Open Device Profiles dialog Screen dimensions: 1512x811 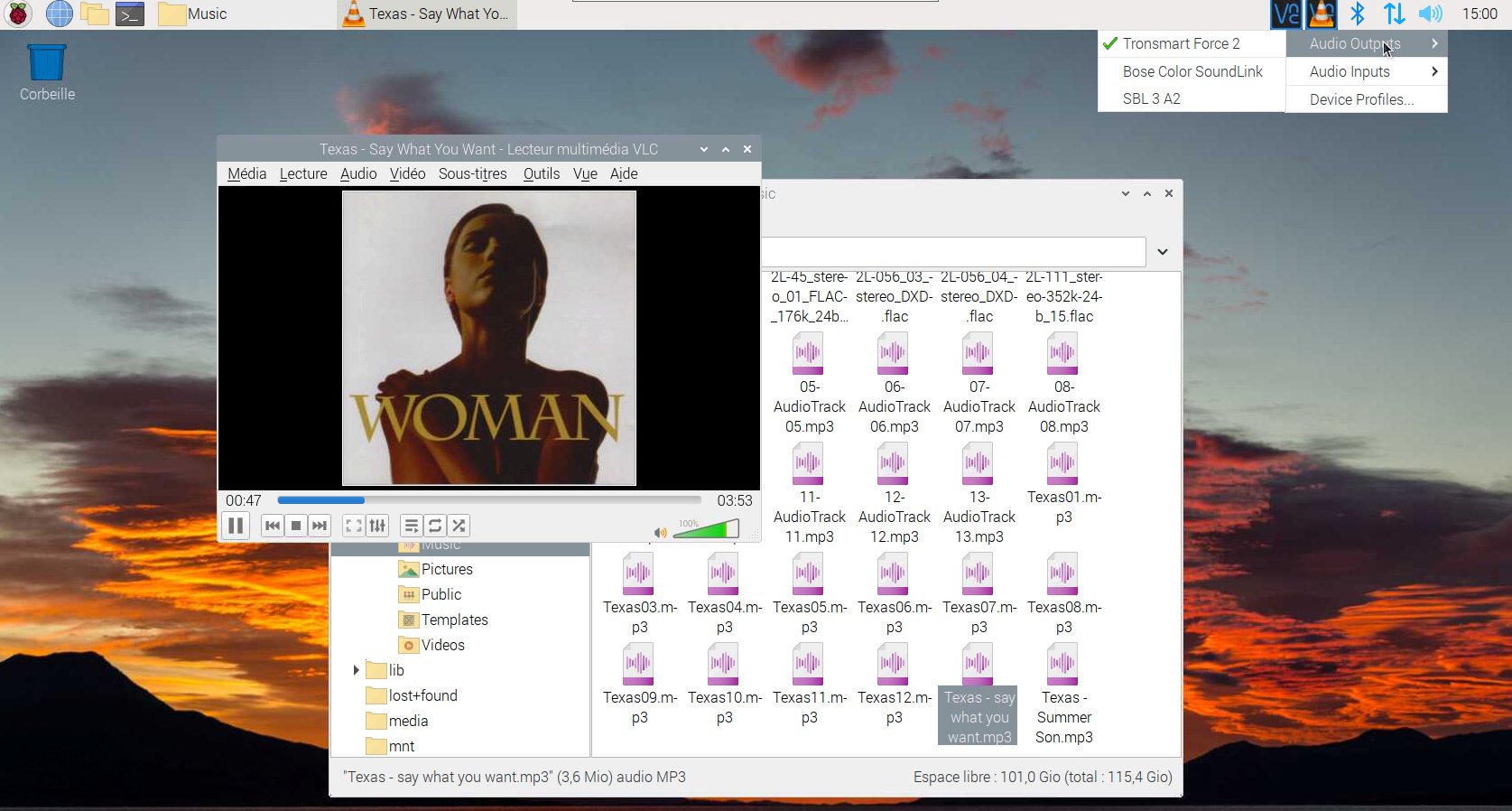pos(1366,99)
